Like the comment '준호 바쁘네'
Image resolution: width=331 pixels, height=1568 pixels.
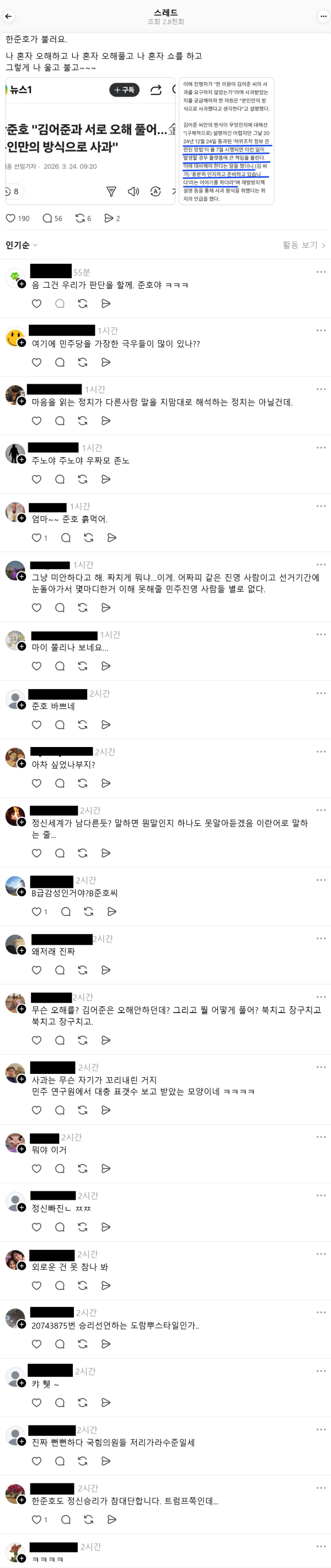(36, 724)
